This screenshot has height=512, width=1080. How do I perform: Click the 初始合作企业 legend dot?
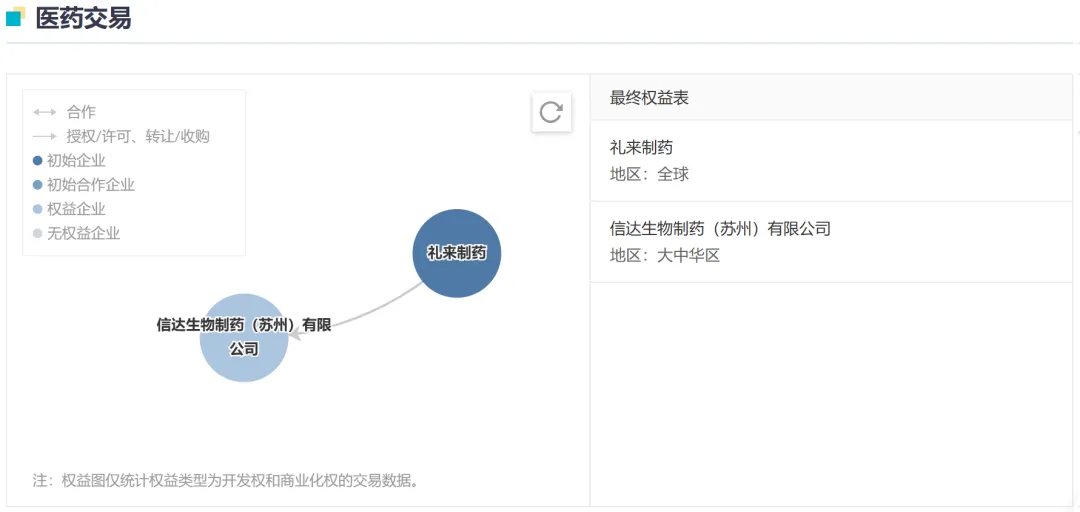click(x=38, y=185)
